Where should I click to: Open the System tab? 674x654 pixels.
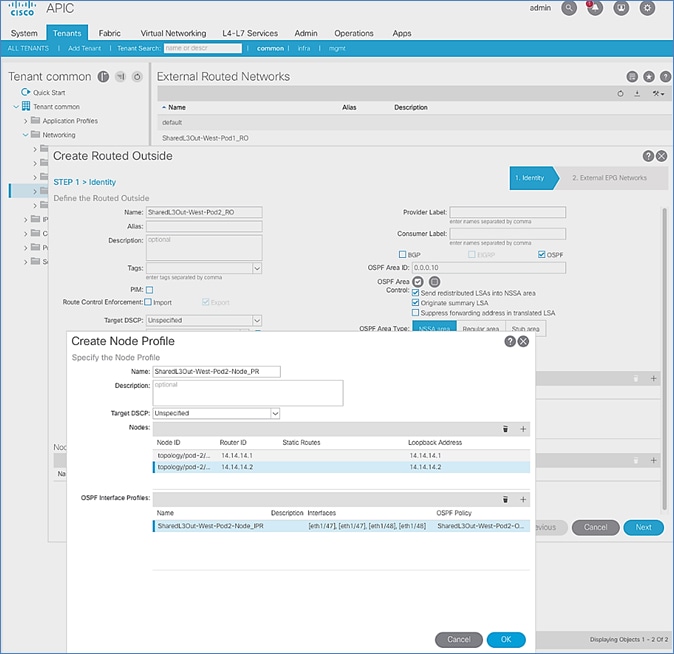click(x=24, y=33)
